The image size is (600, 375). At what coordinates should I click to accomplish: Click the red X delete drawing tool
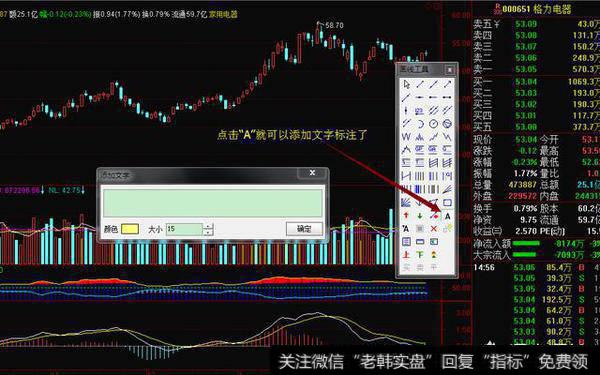(x=434, y=229)
